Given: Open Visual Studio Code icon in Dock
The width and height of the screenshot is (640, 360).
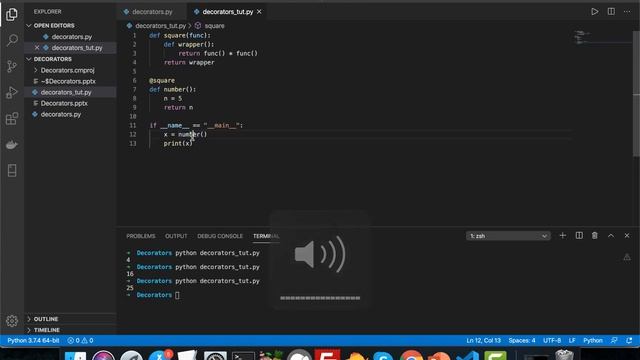Looking at the screenshot, I should pyautogui.click(x=468, y=356).
